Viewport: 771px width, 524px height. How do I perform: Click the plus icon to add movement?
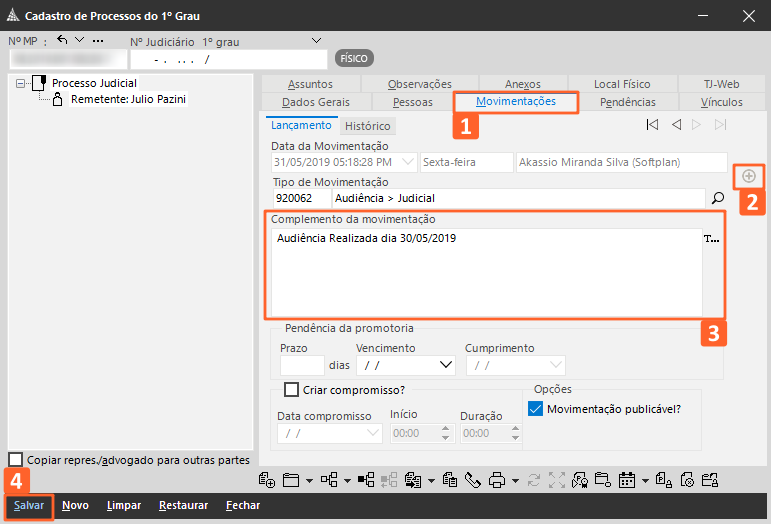coord(748,175)
